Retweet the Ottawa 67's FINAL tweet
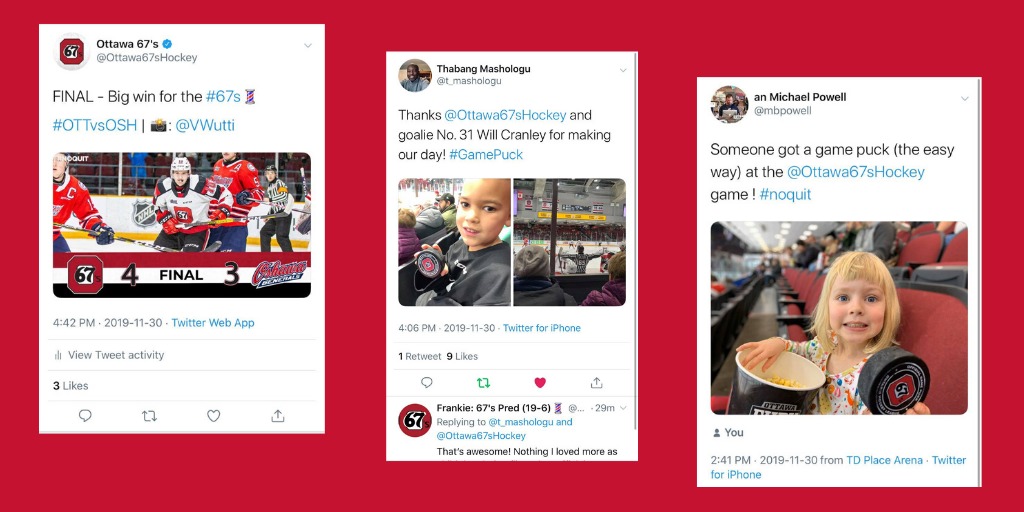This screenshot has height=512, width=1024. tap(150, 415)
